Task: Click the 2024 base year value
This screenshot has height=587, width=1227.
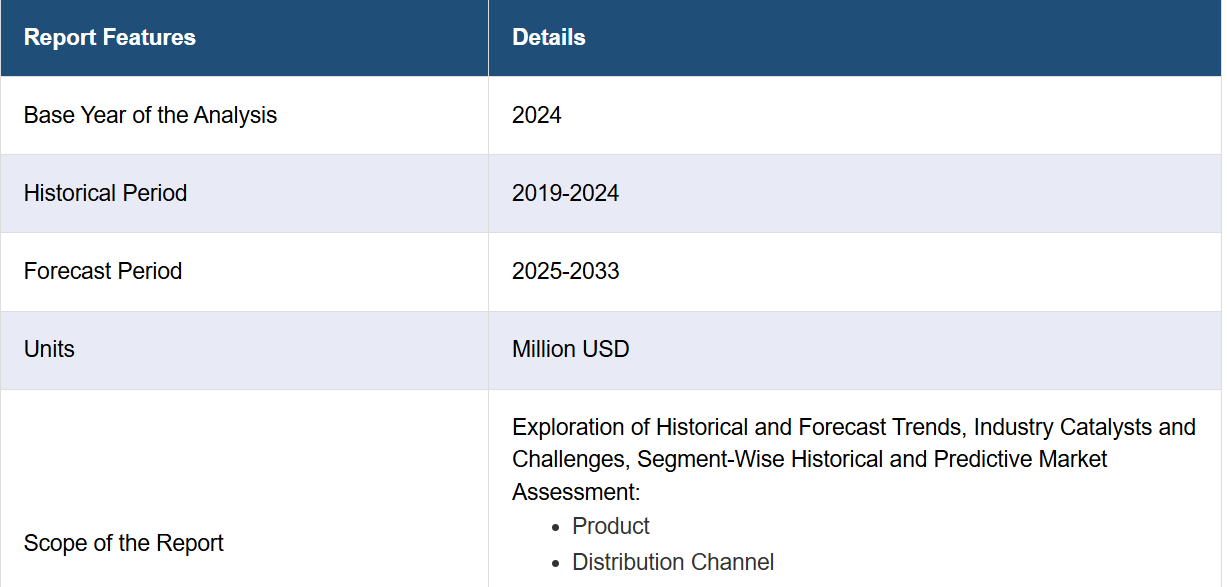Action: (x=537, y=116)
